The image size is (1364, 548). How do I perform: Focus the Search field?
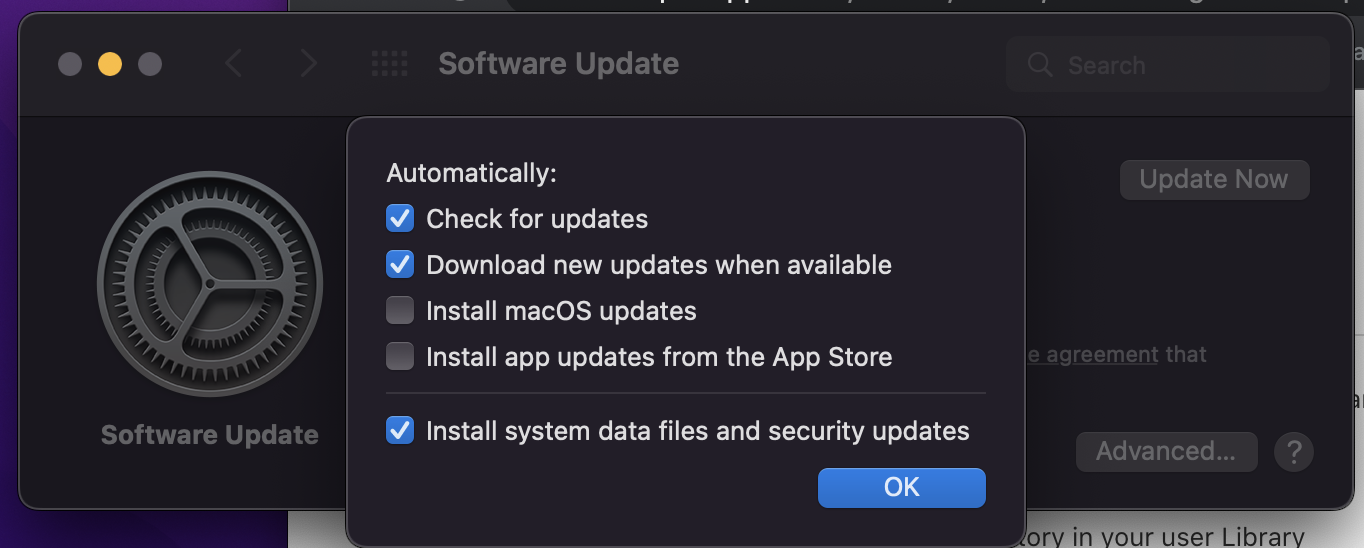[1167, 65]
